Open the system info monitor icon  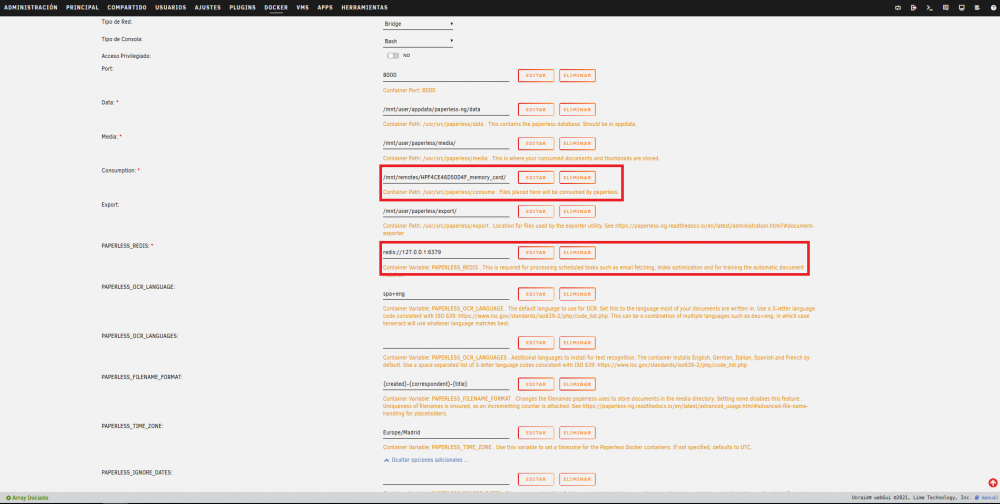coord(962,8)
